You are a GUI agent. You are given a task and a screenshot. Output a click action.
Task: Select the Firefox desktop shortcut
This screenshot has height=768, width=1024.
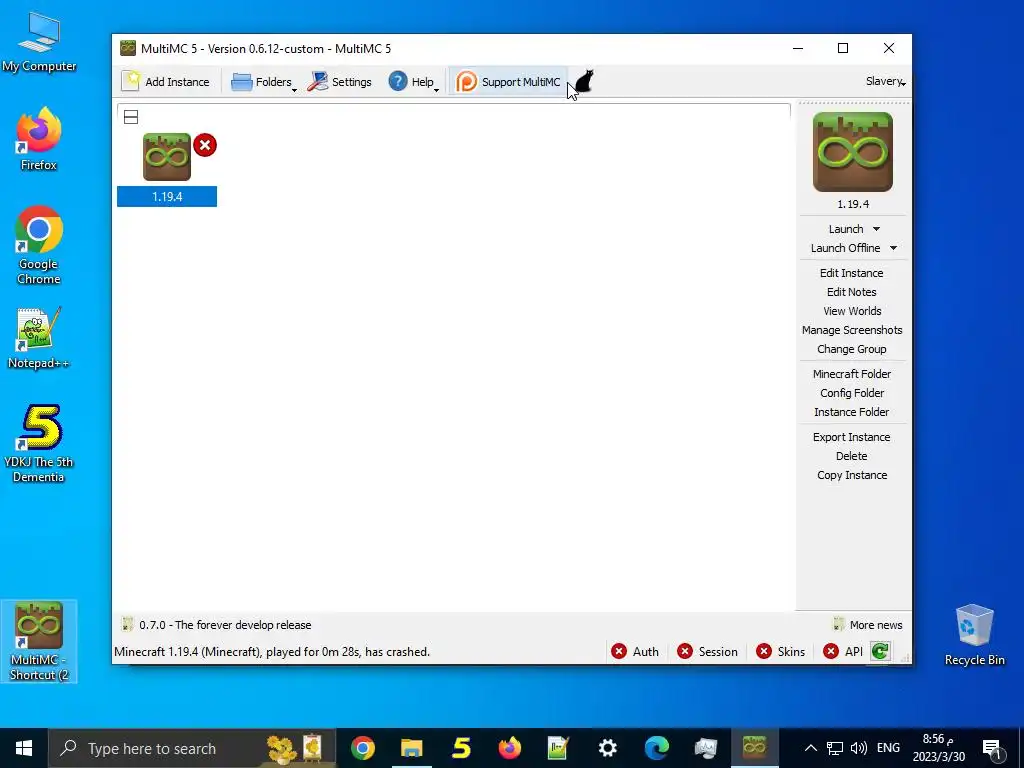(x=39, y=139)
